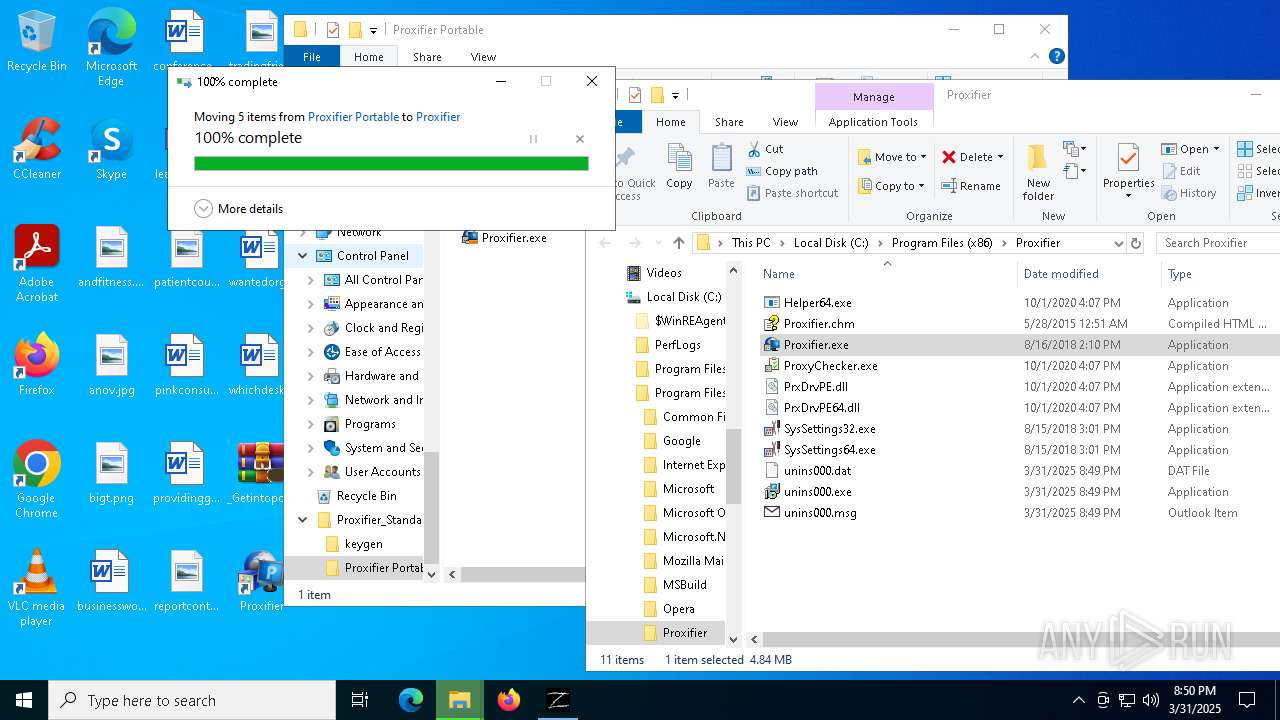Click Local Disk (C:) breadcrumb
Viewport: 1280px width, 720px height.
831,243
